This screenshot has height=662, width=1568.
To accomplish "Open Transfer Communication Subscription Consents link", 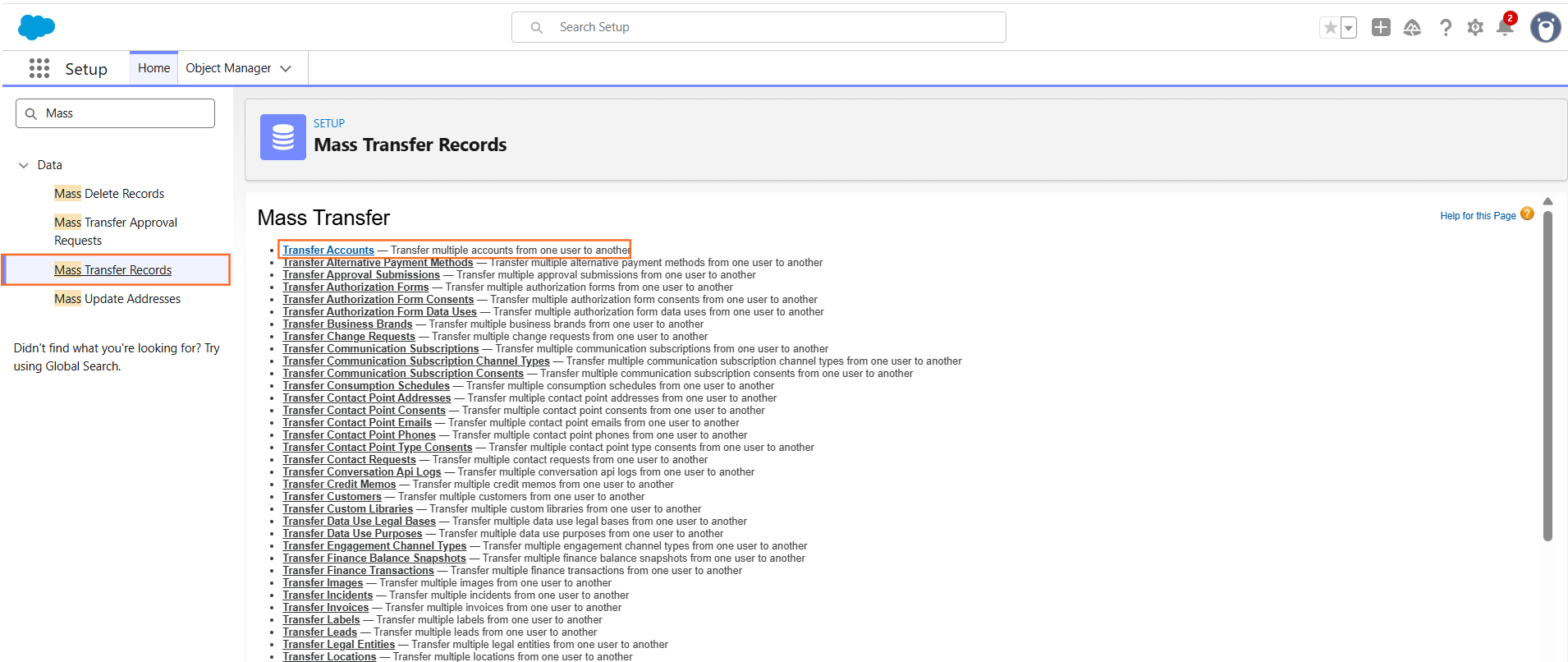I will (x=403, y=374).
